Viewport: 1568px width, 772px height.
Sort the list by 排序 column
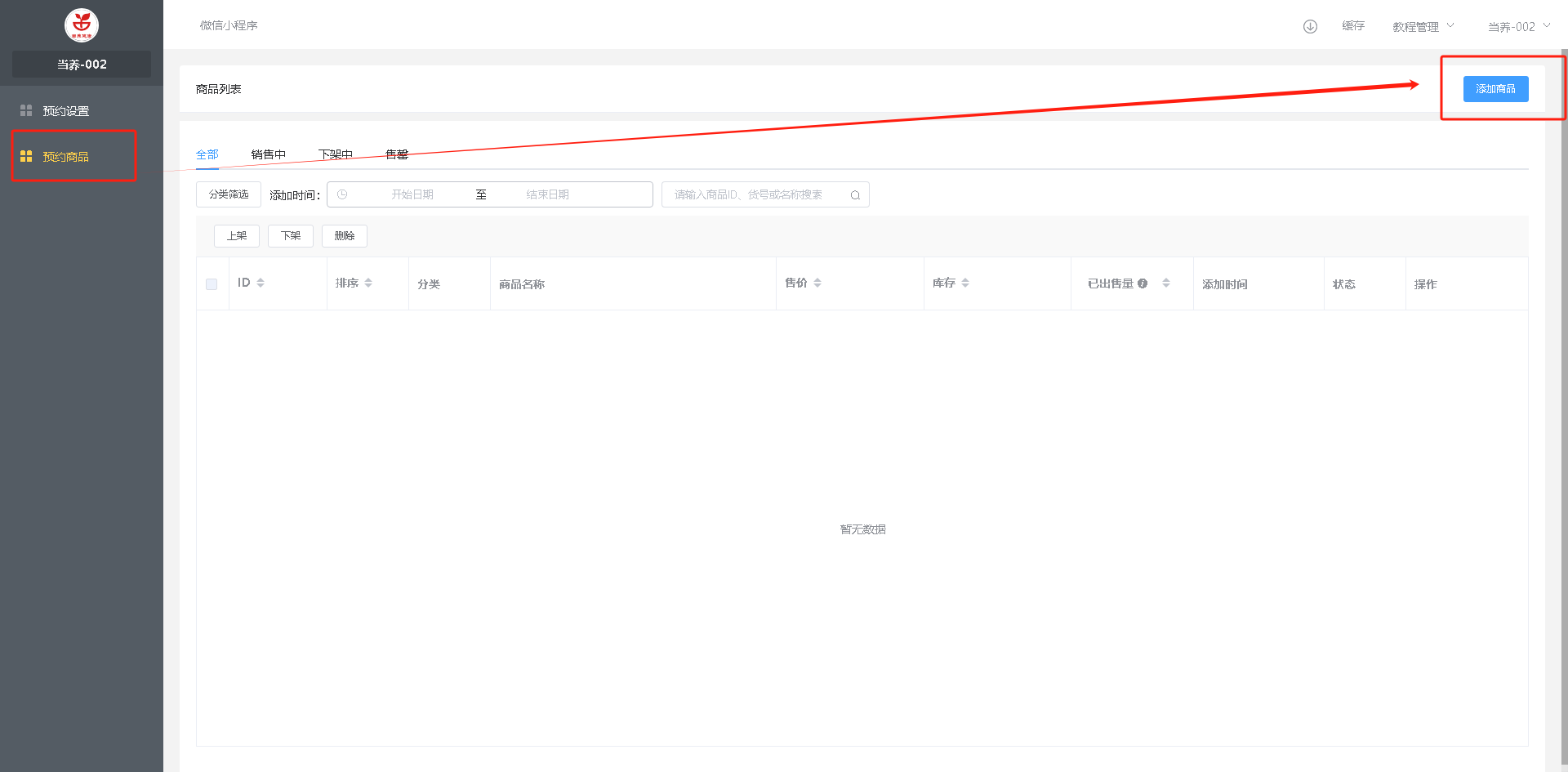click(x=368, y=283)
